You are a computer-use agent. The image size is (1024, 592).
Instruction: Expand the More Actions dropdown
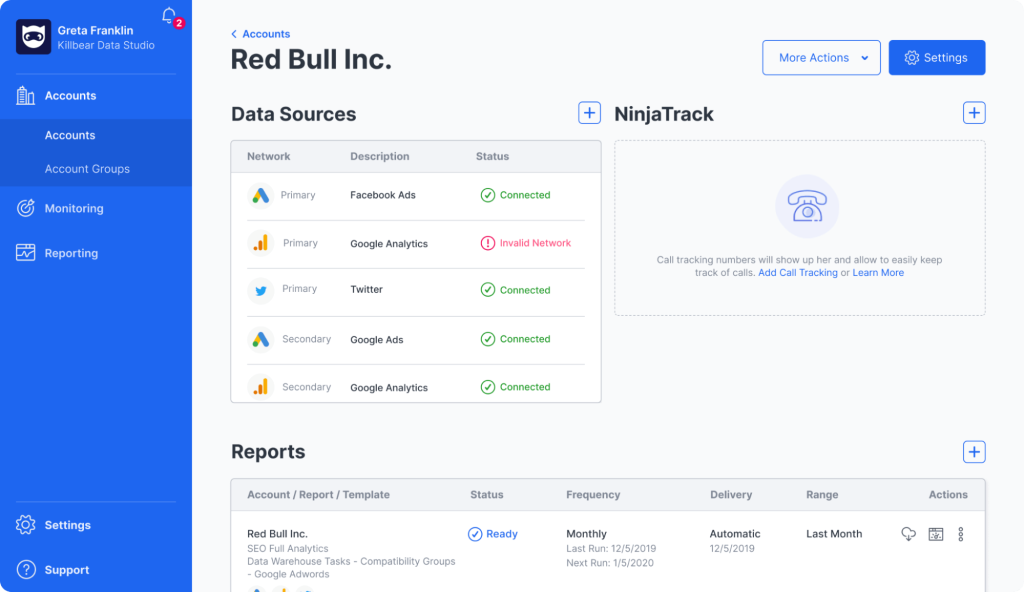tap(821, 58)
